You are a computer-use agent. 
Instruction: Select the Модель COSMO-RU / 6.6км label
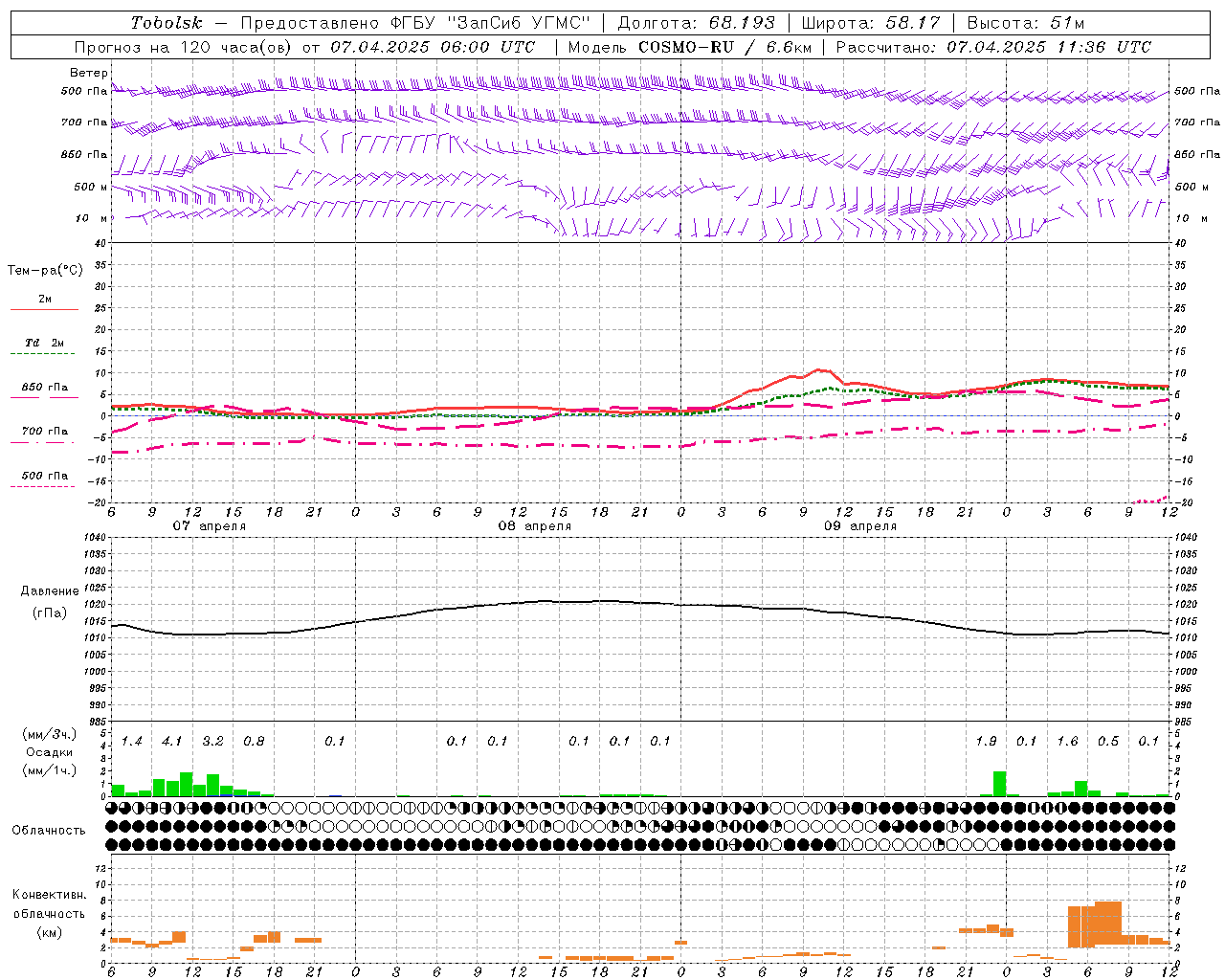pyautogui.click(x=689, y=47)
